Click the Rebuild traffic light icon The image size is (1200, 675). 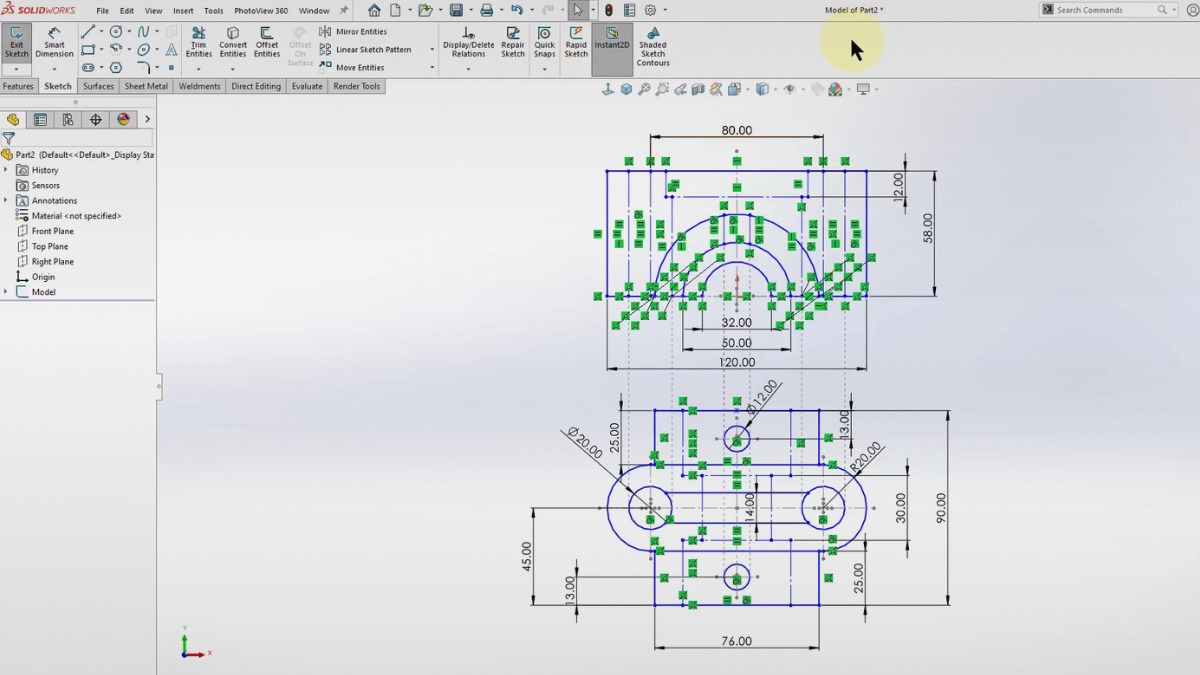pyautogui.click(x=609, y=10)
